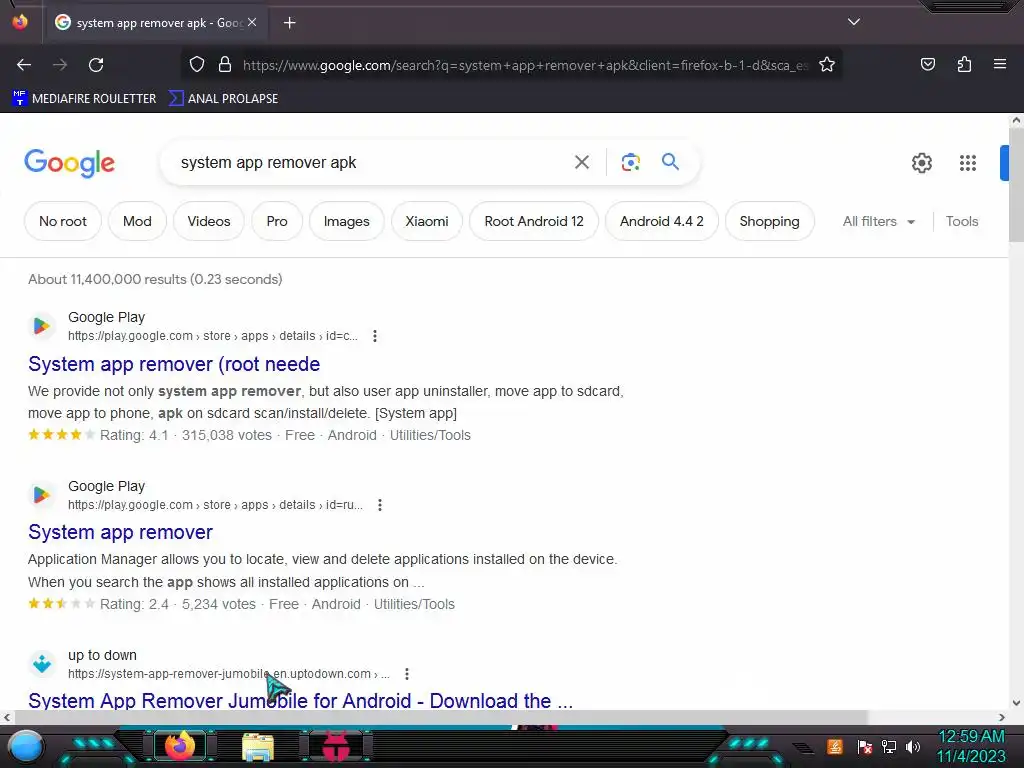This screenshot has width=1024, height=768.
Task: Expand the list all tabs chevron
Action: (x=854, y=22)
